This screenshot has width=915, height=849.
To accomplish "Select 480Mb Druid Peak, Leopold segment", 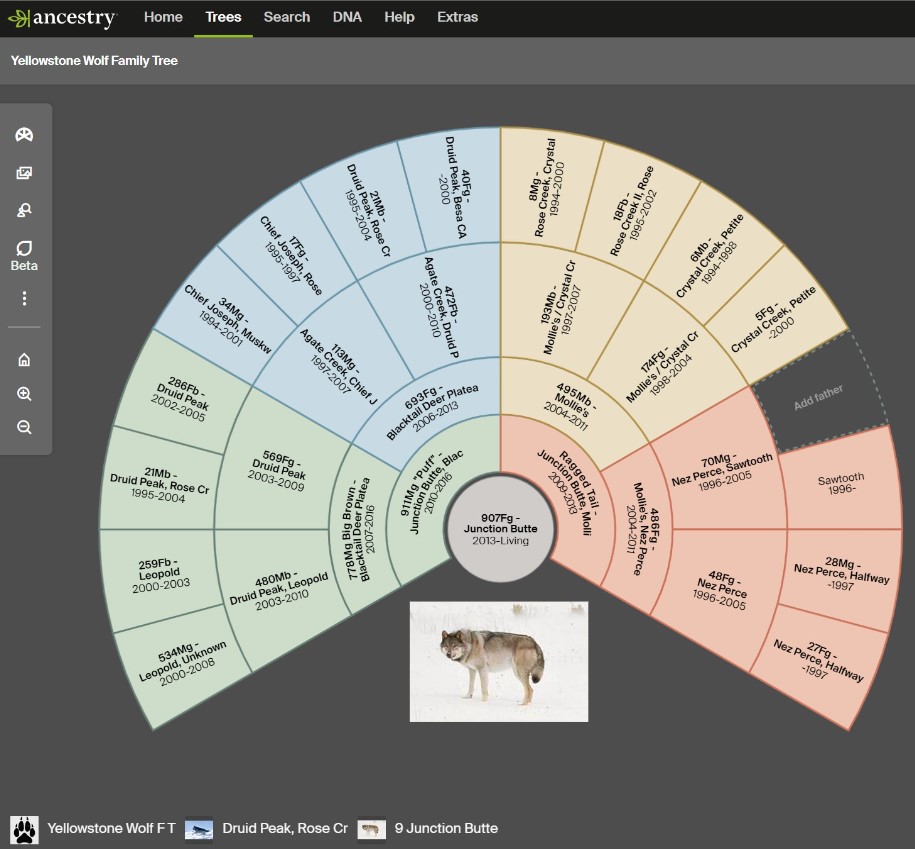I will point(279,591).
